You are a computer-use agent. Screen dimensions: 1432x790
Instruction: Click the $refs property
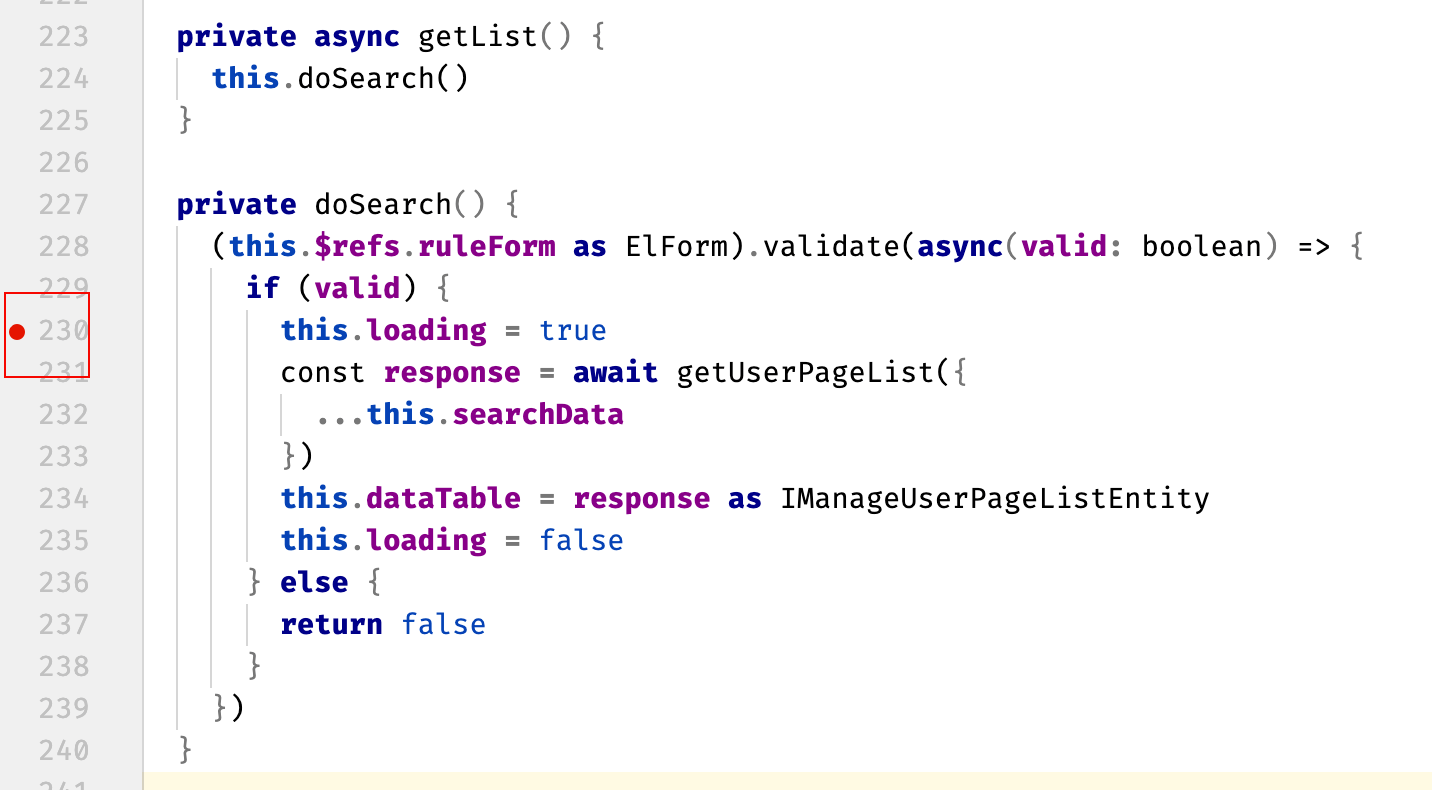pyautogui.click(x=358, y=247)
